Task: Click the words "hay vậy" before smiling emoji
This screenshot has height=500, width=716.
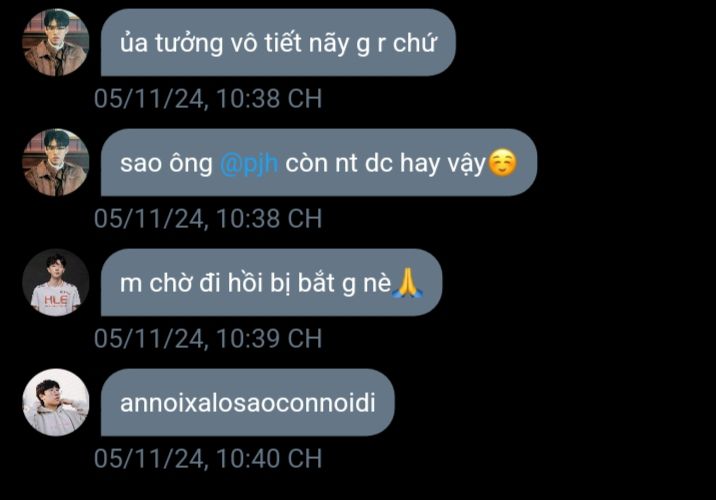Action: click(442, 163)
